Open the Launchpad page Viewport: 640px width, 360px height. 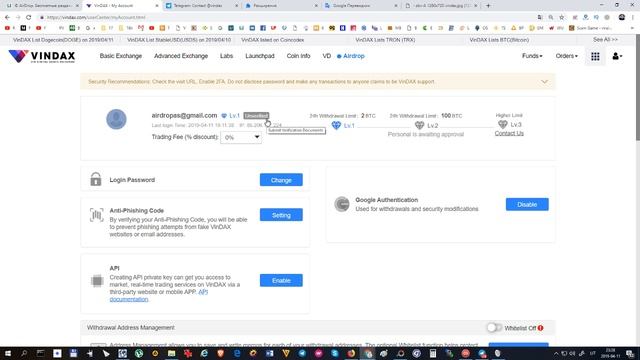260,56
